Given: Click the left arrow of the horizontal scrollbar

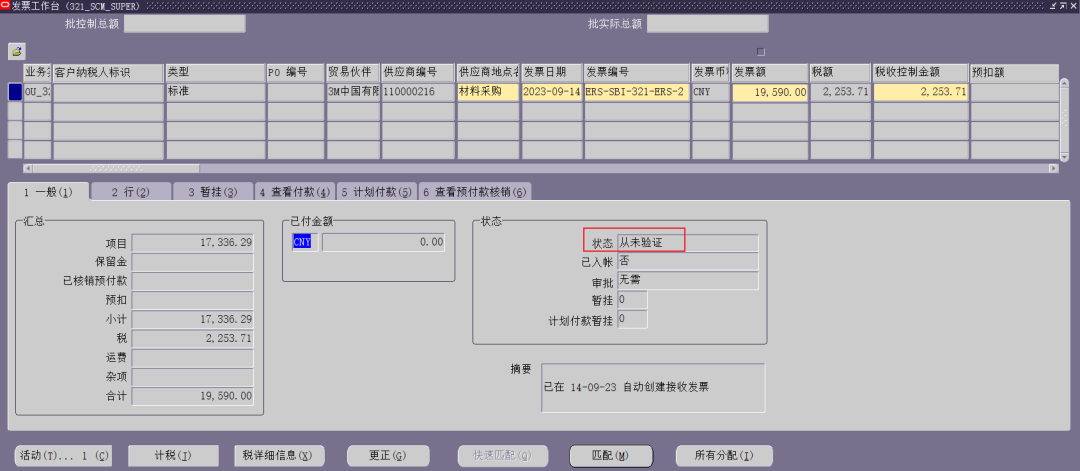Looking at the screenshot, I should point(28,169).
